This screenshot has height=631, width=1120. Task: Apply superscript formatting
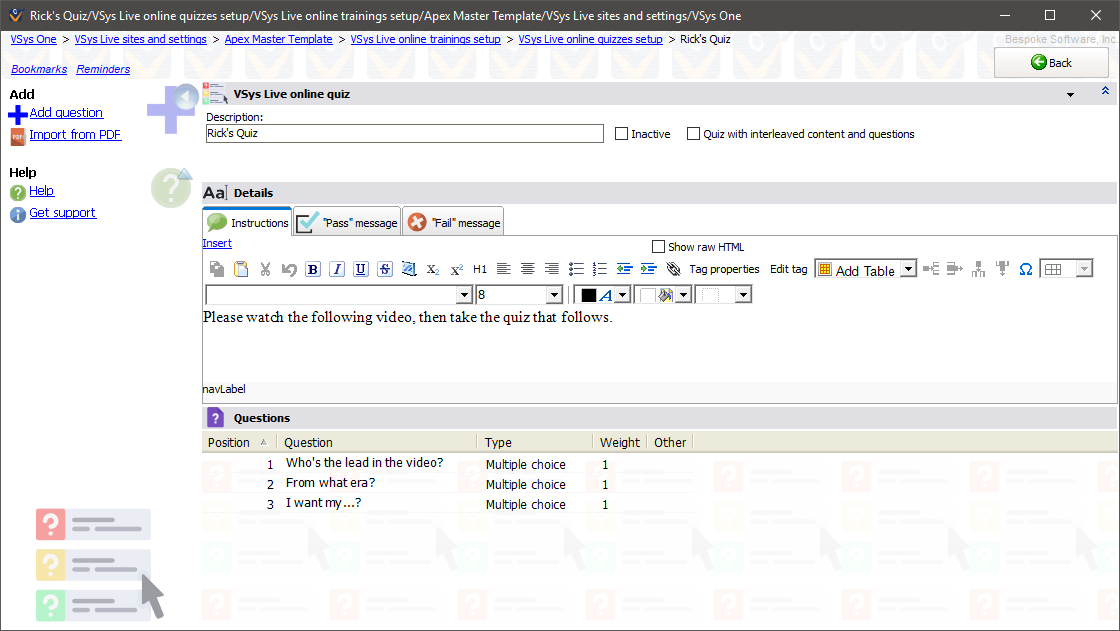point(456,269)
